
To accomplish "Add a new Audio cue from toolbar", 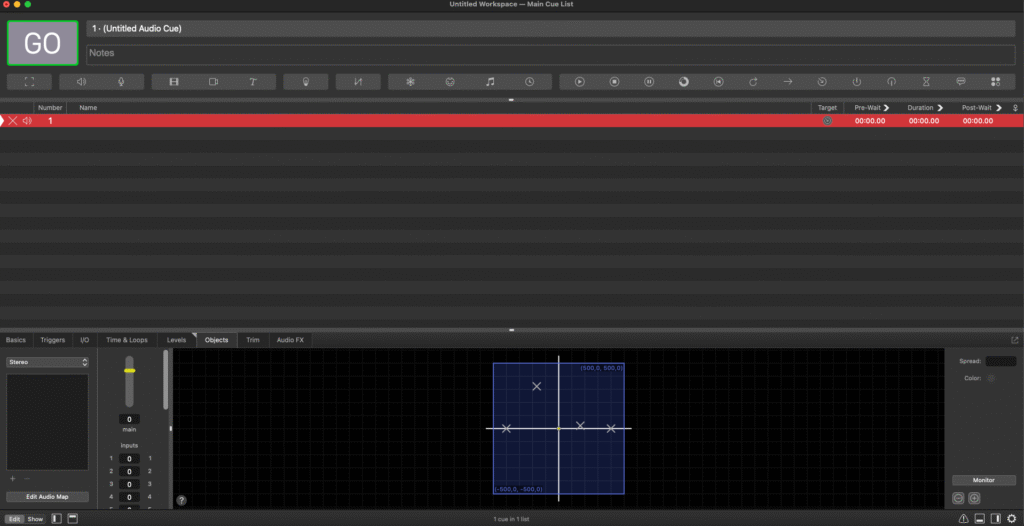I will pos(82,81).
